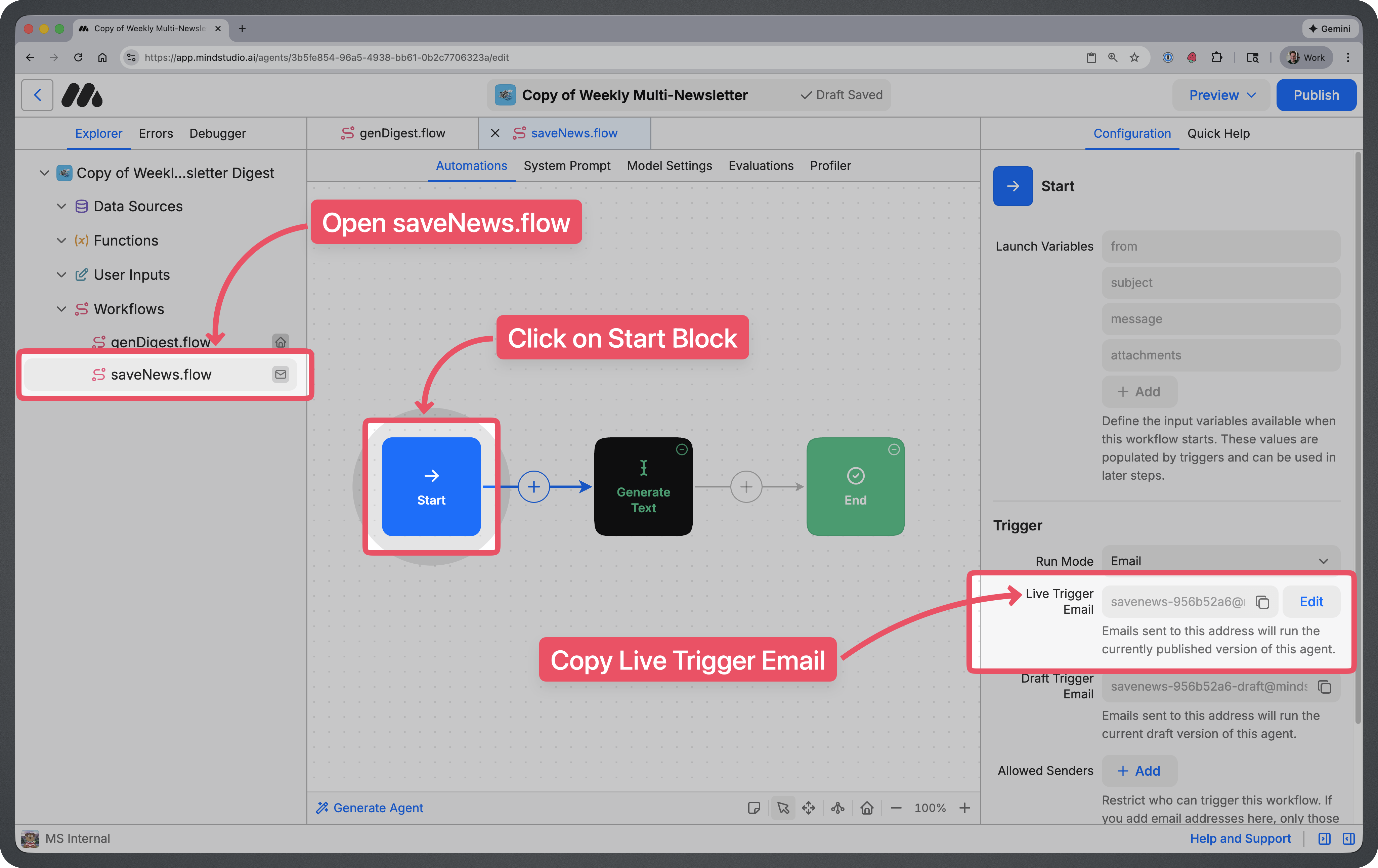
Task: Select the cursor tool in the canvas toolbar
Action: coord(783,808)
